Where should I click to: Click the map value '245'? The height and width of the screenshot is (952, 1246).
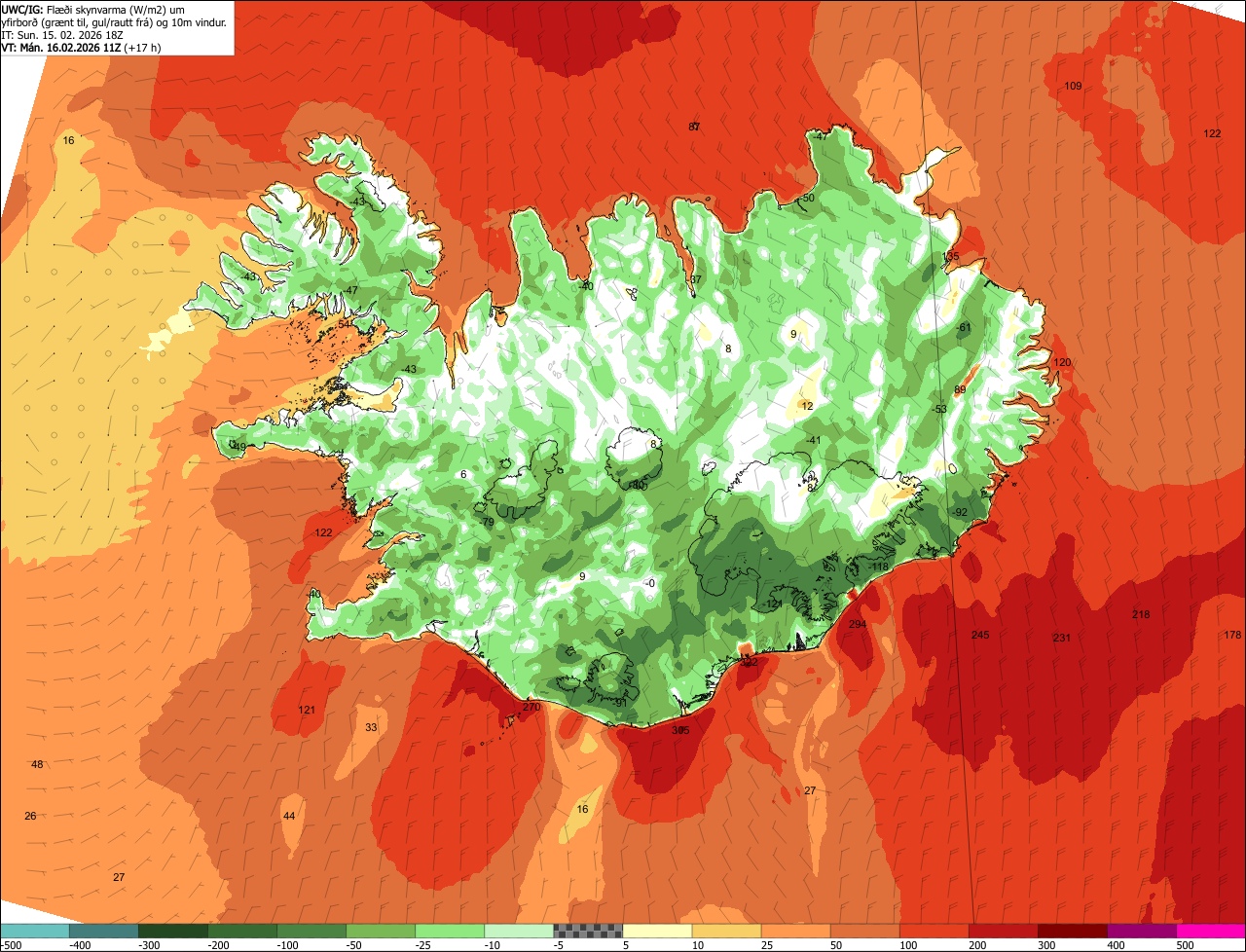point(980,636)
